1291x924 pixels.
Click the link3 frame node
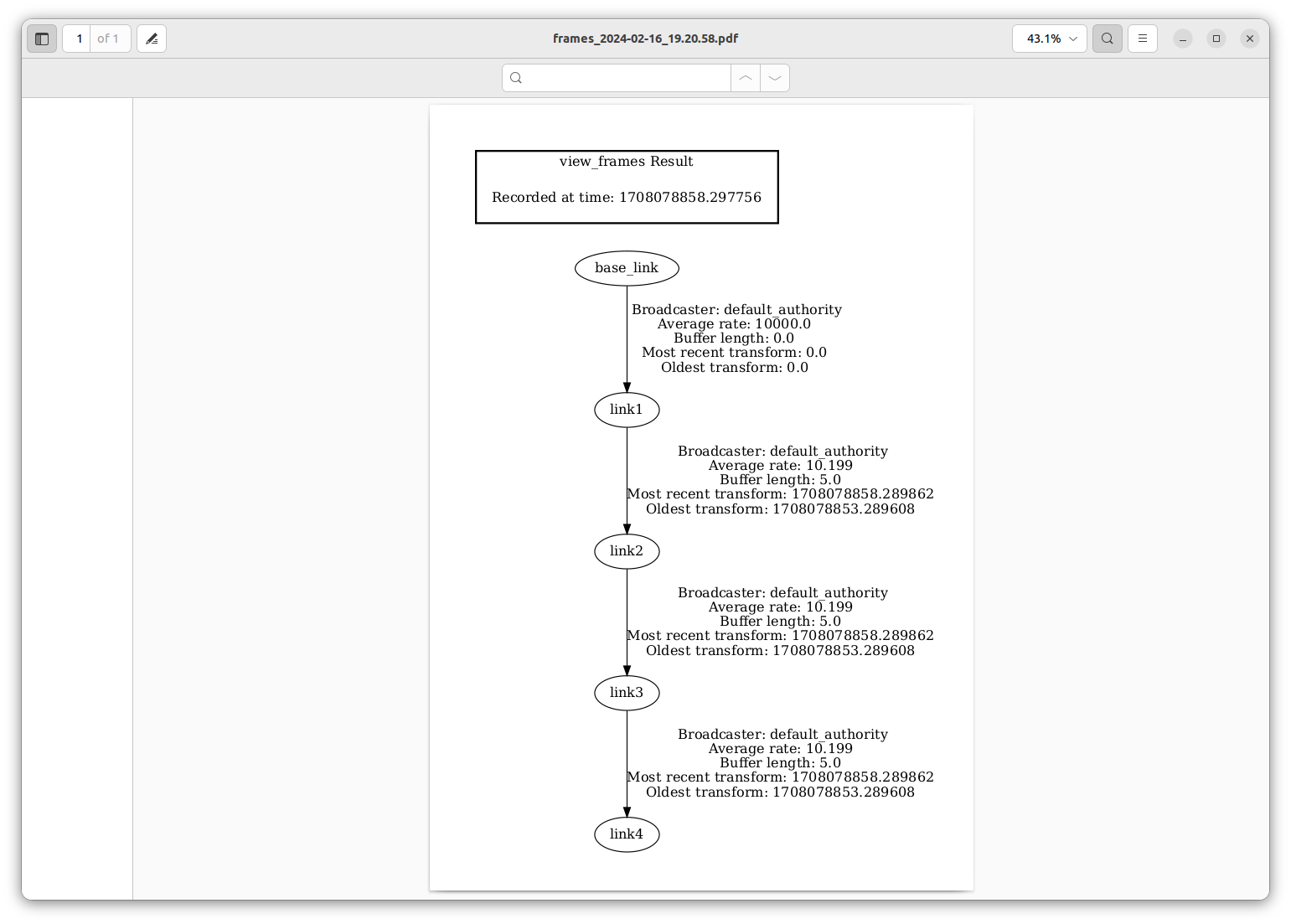[x=627, y=693]
